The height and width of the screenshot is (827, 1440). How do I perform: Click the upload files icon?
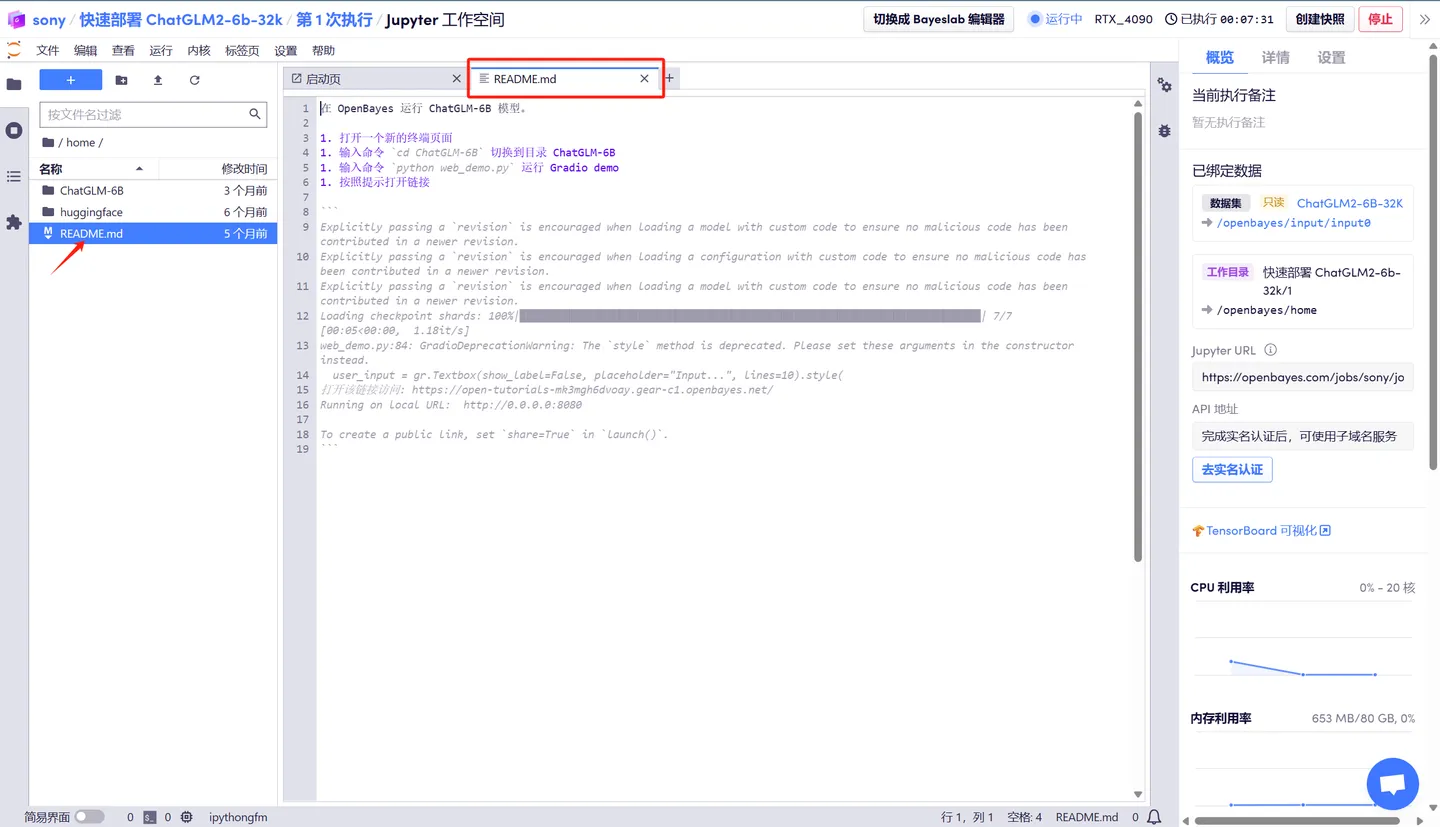(x=158, y=80)
